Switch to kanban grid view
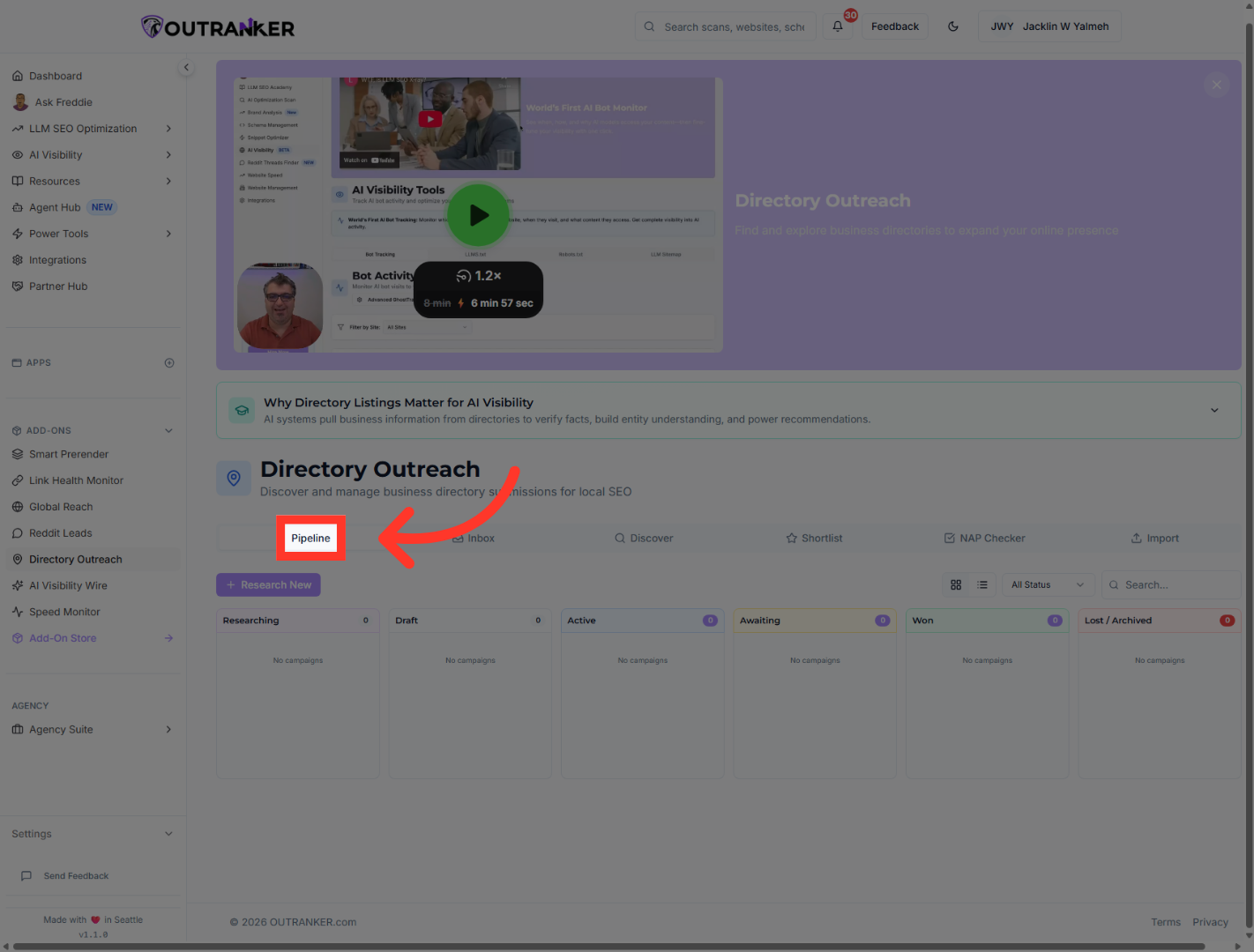 coord(956,585)
